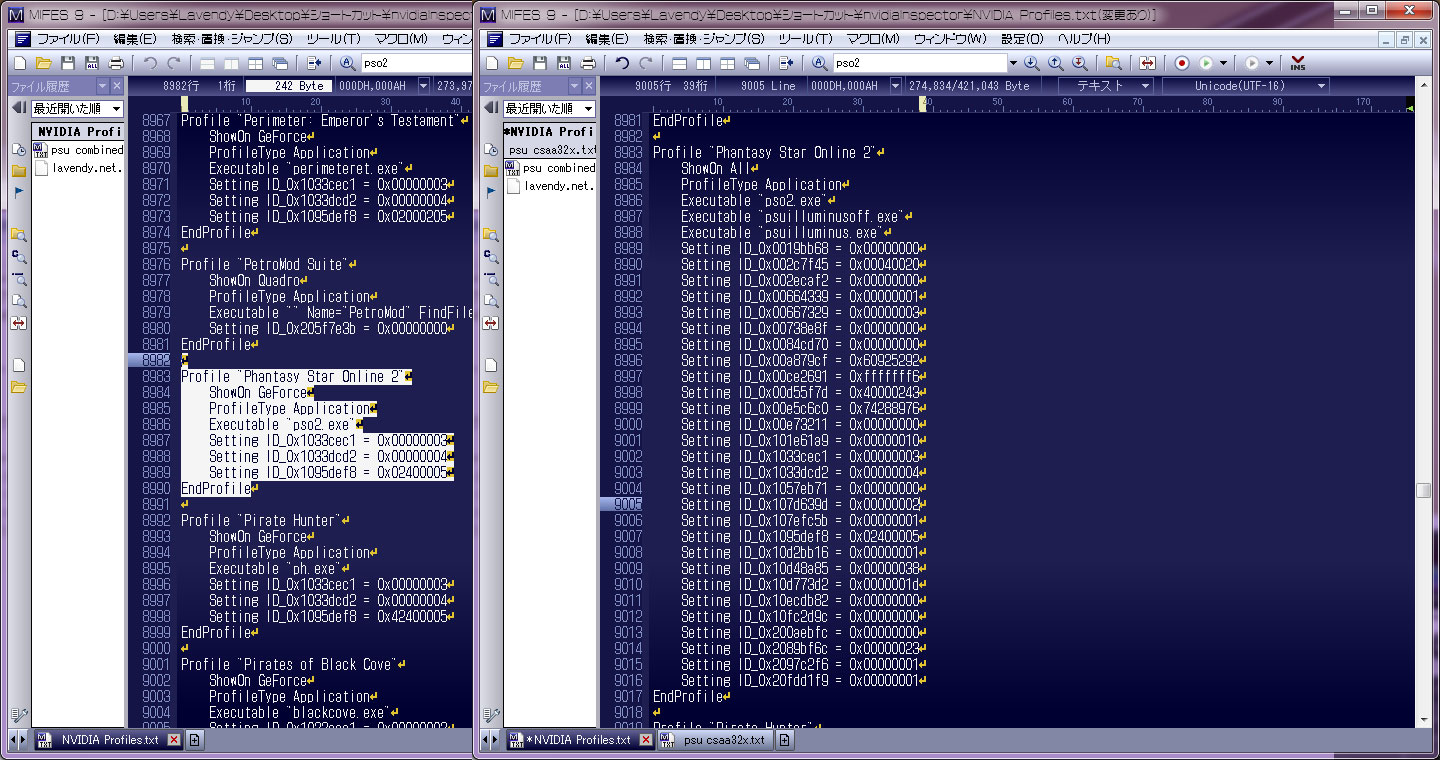This screenshot has height=760, width=1440.
Task: Click the multi-window cascade icon in left window toolbar
Action: 280,63
